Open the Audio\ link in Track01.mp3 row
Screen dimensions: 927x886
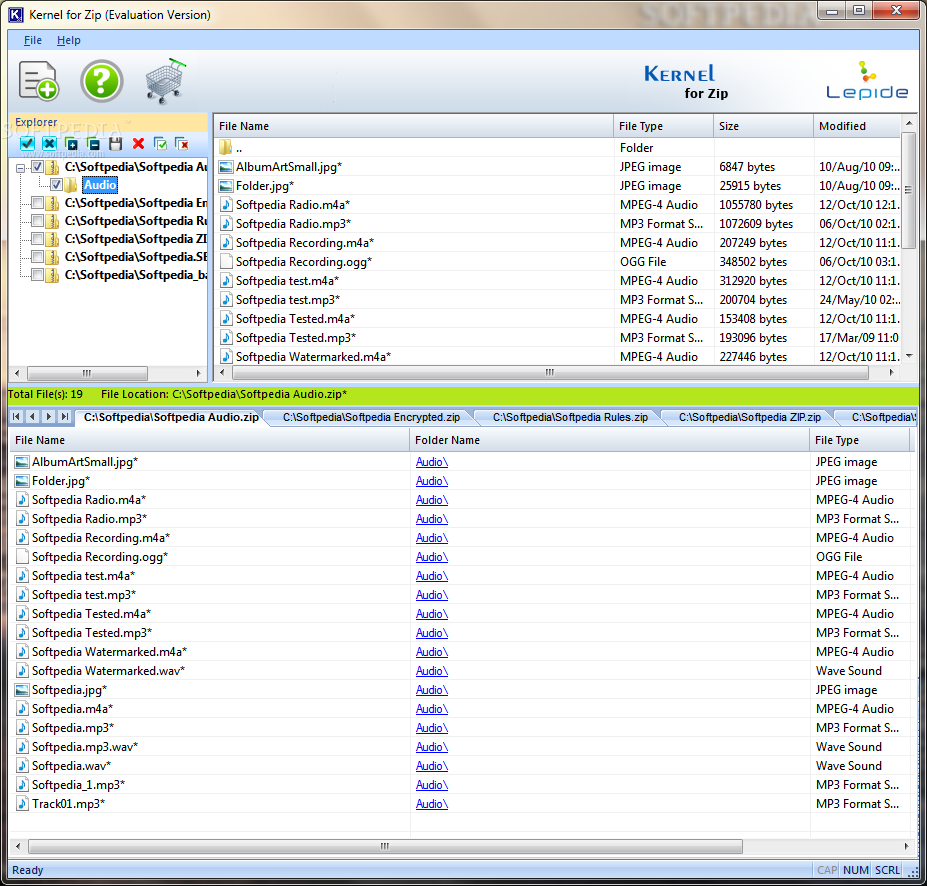[432, 804]
